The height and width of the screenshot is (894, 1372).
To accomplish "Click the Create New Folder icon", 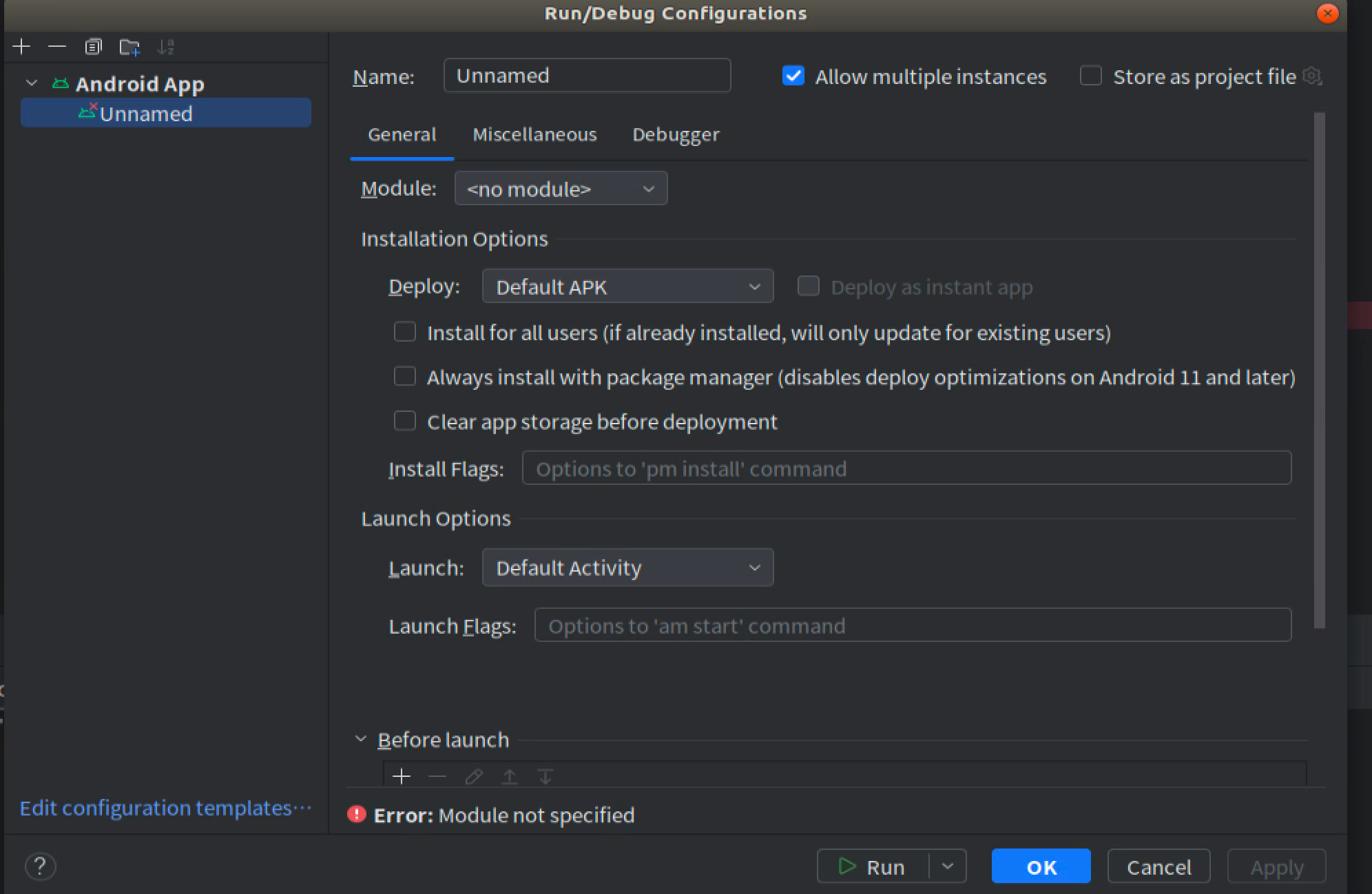I will click(x=129, y=47).
